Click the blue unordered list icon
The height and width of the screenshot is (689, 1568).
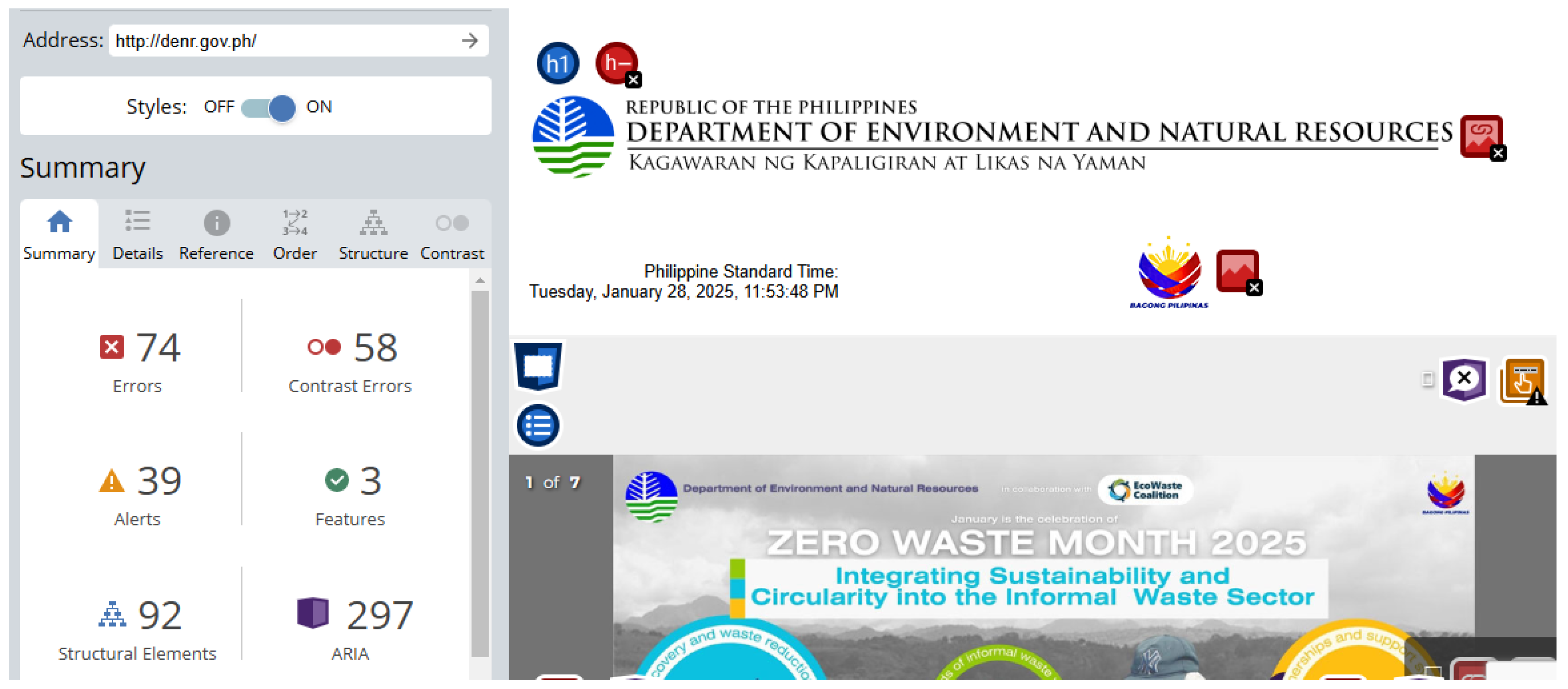[538, 425]
